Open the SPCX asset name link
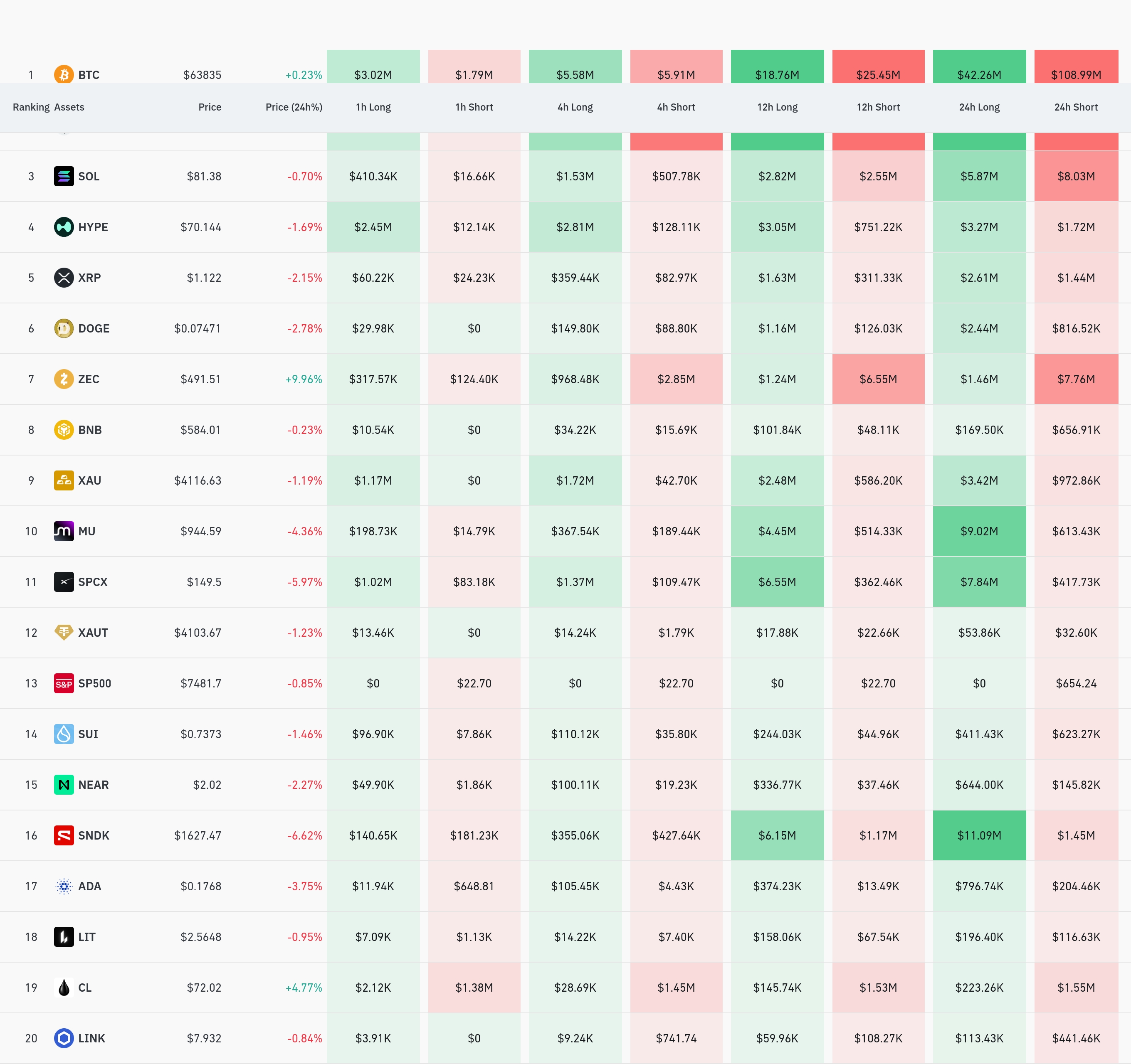The image size is (1131, 1064). 93,582
